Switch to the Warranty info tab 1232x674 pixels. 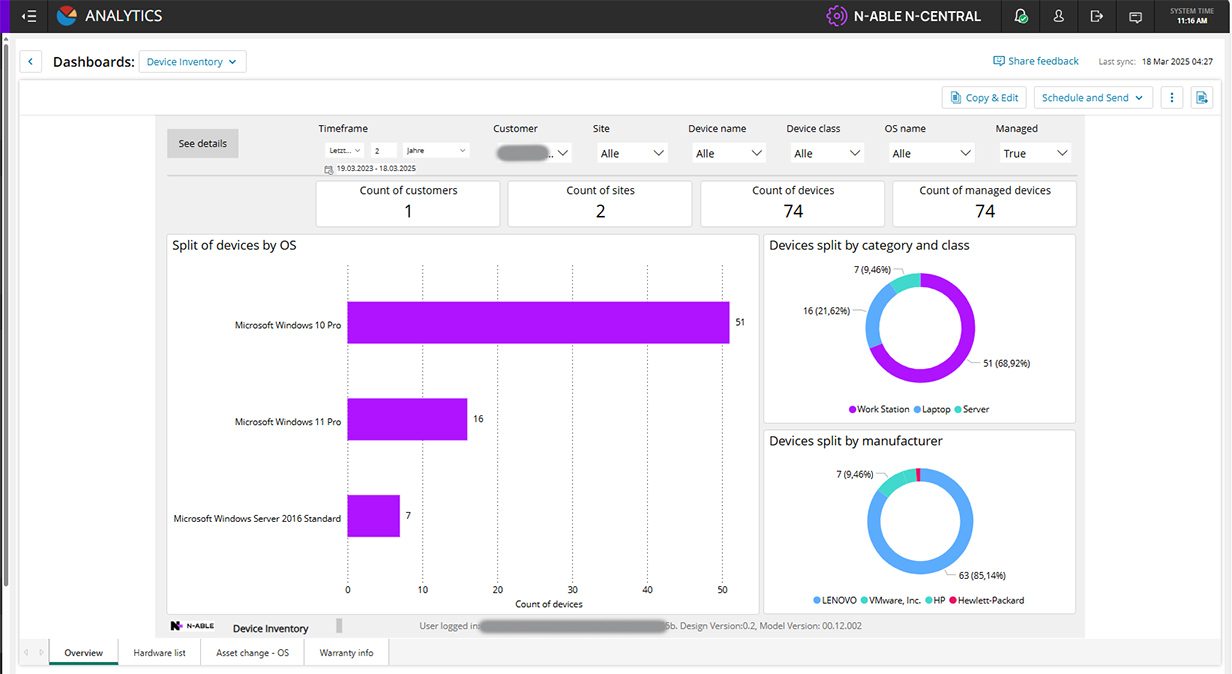click(346, 653)
